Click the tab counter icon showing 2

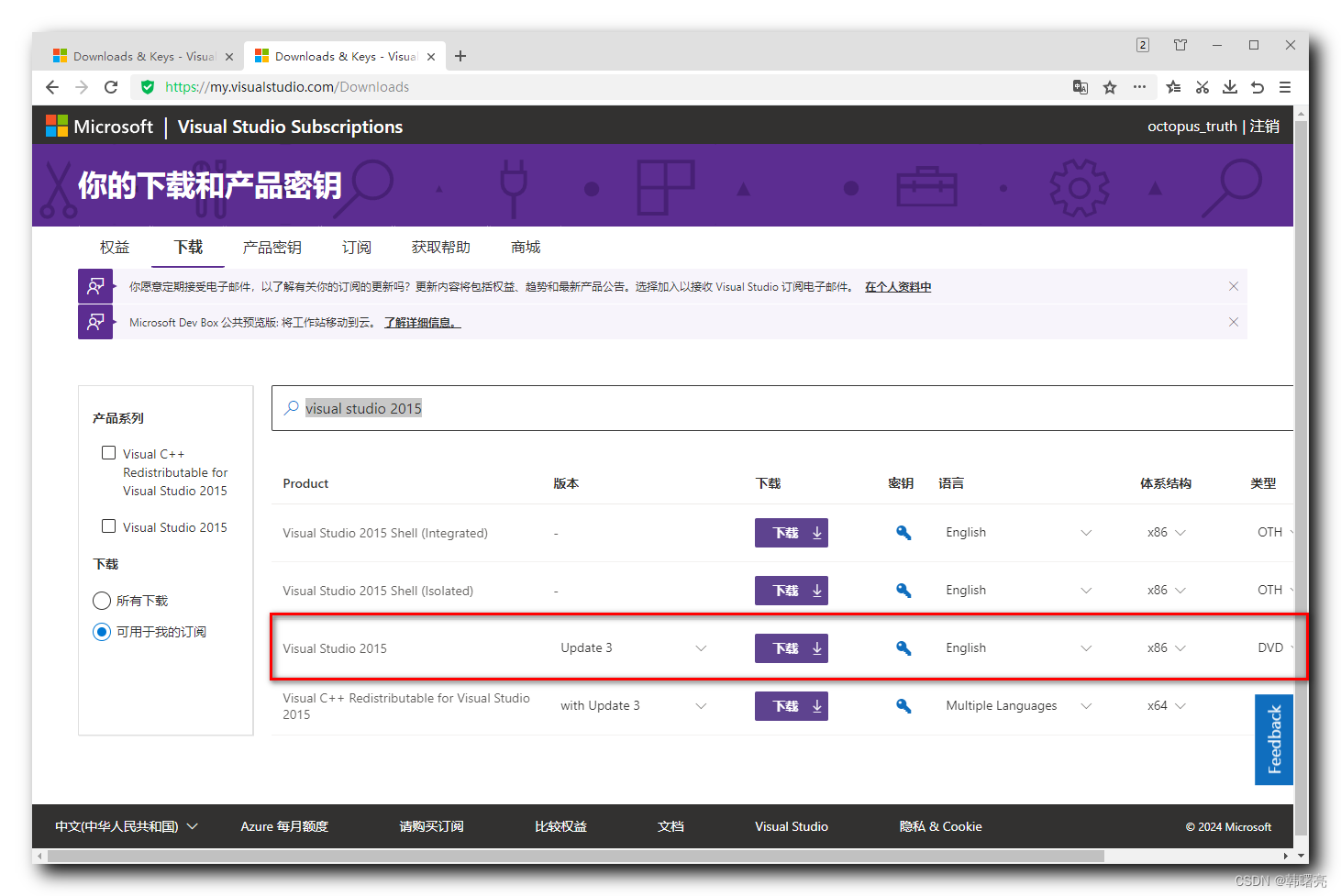[x=1143, y=45]
